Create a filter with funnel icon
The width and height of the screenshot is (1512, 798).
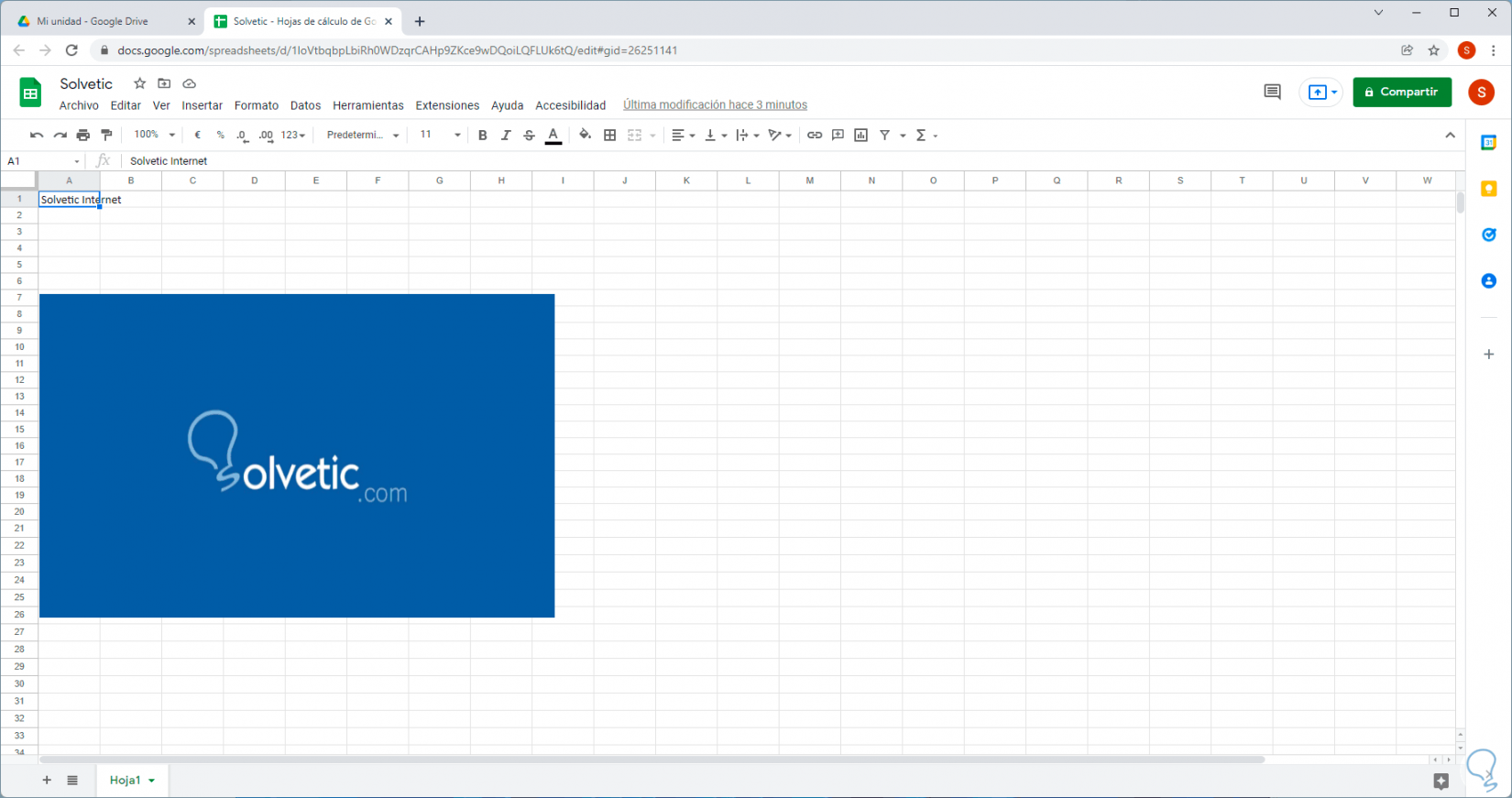pos(885,136)
